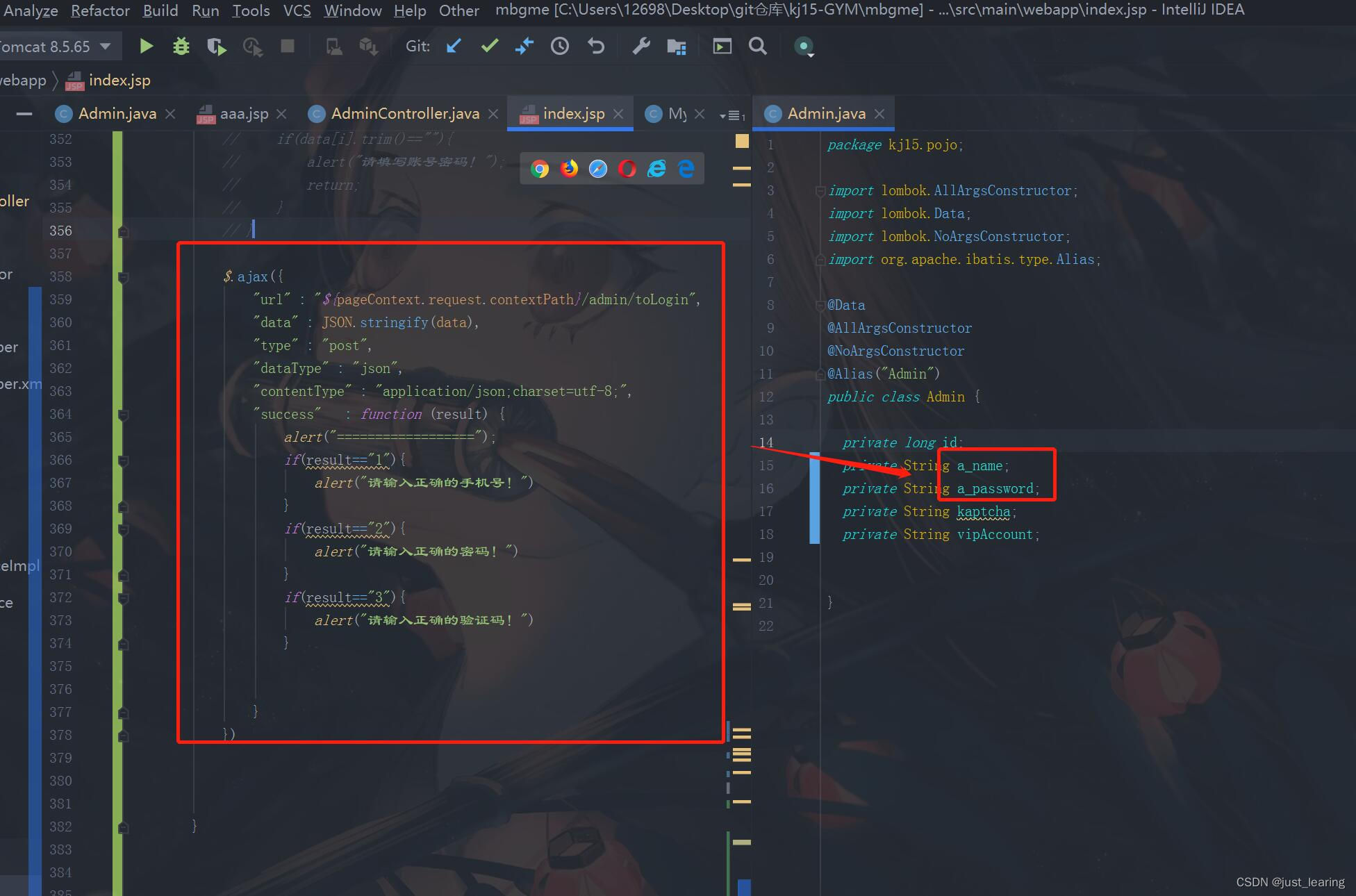Click the green Run button

click(x=146, y=47)
